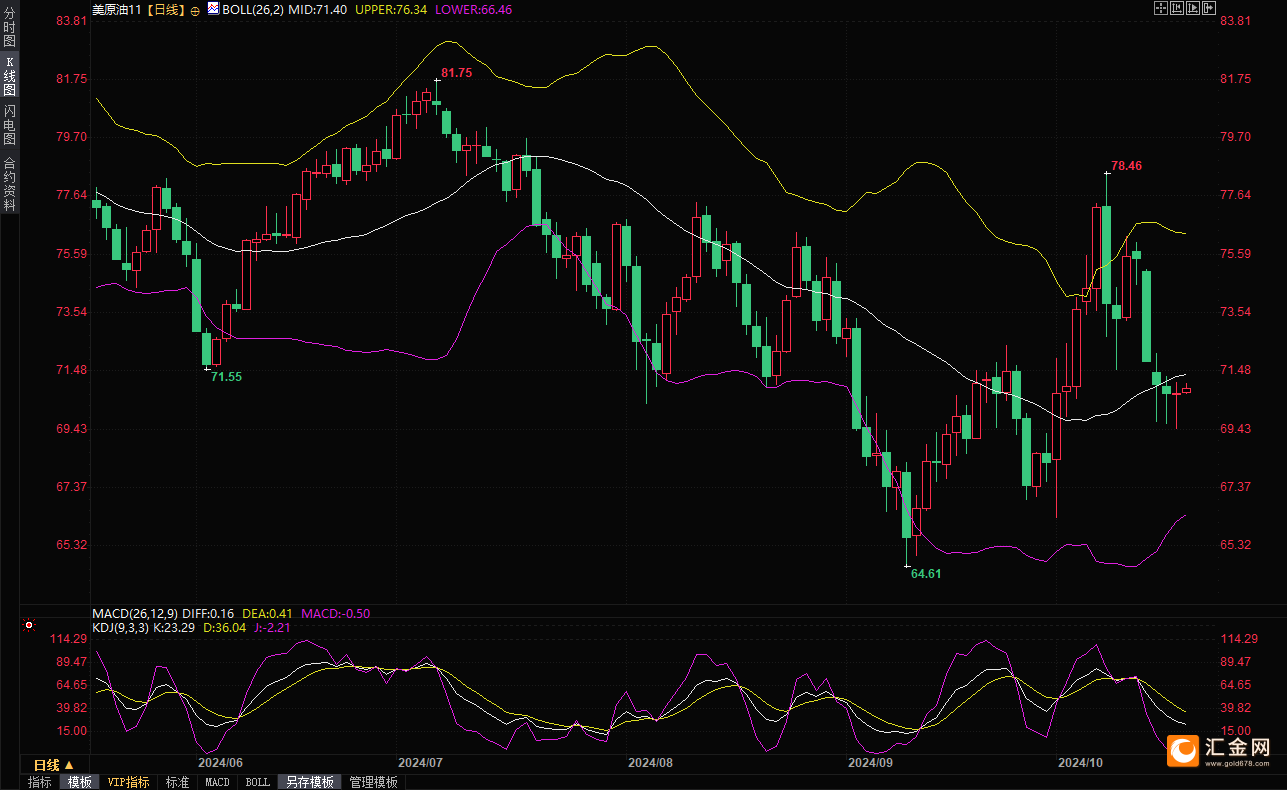Viewport: 1287px width, 790px height.
Task: Click the 2024/06 date axis label
Action: coord(219,762)
